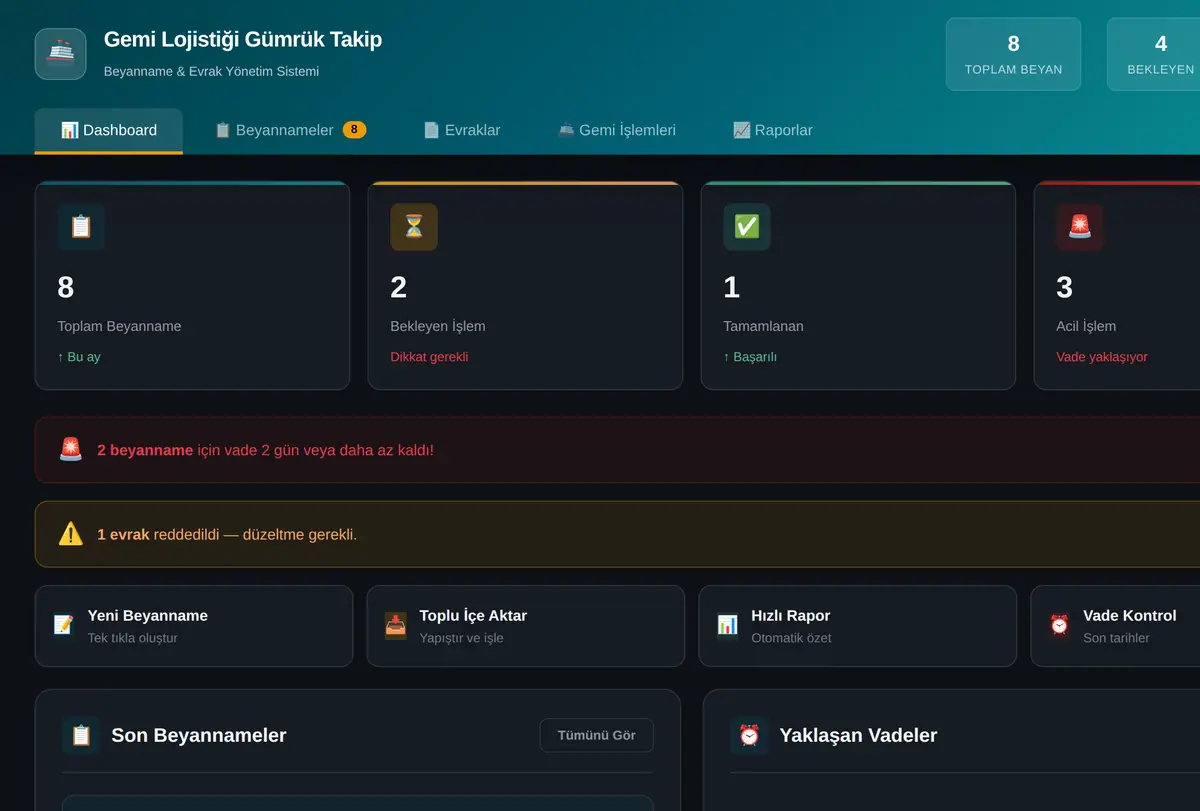Open the Dashboard tab

(x=109, y=131)
